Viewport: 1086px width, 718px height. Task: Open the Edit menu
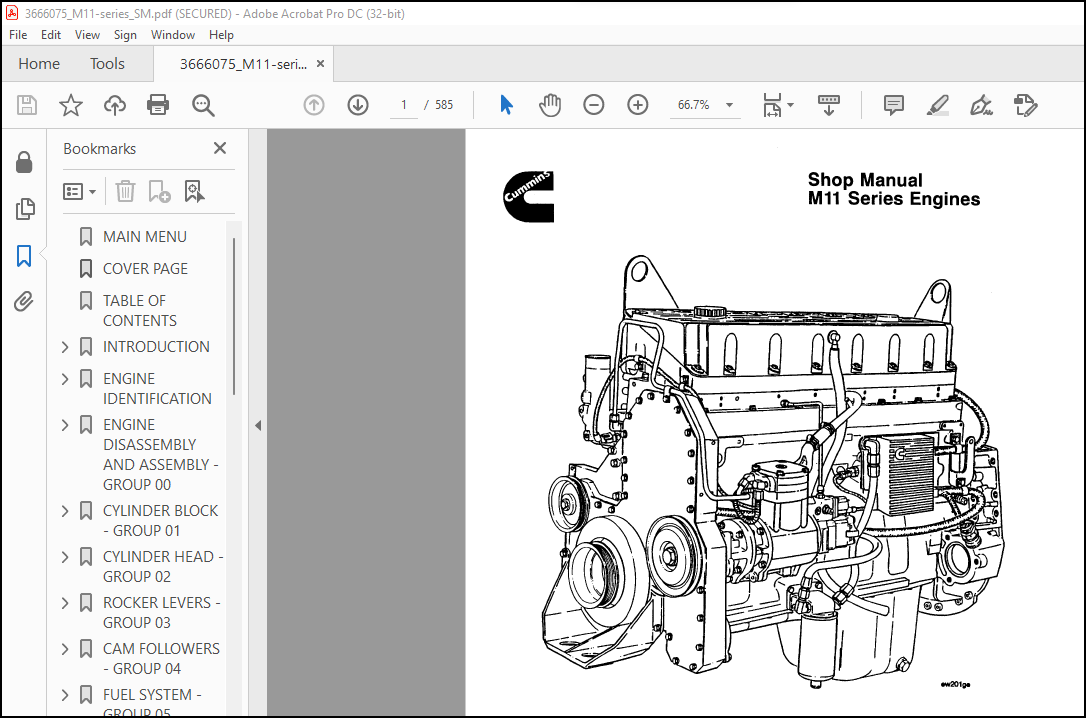[51, 35]
